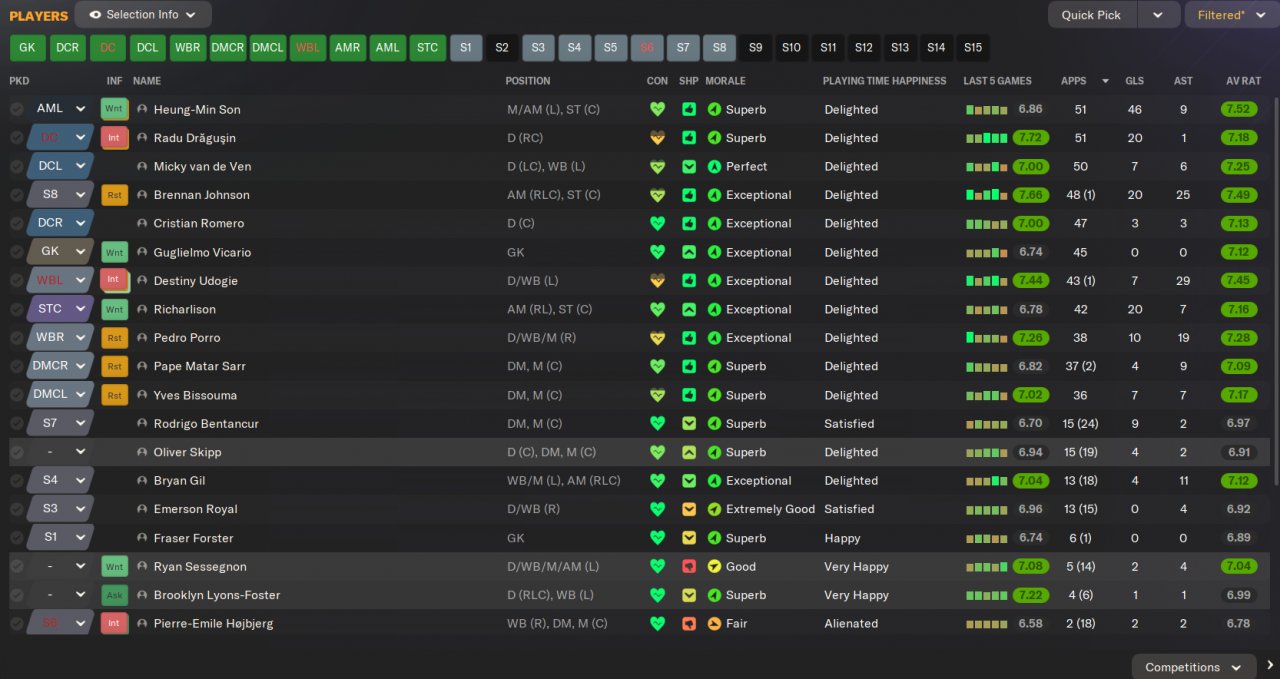The image size is (1280, 679).
Task: Toggle the check circle for Richarlison
Action: pos(17,309)
